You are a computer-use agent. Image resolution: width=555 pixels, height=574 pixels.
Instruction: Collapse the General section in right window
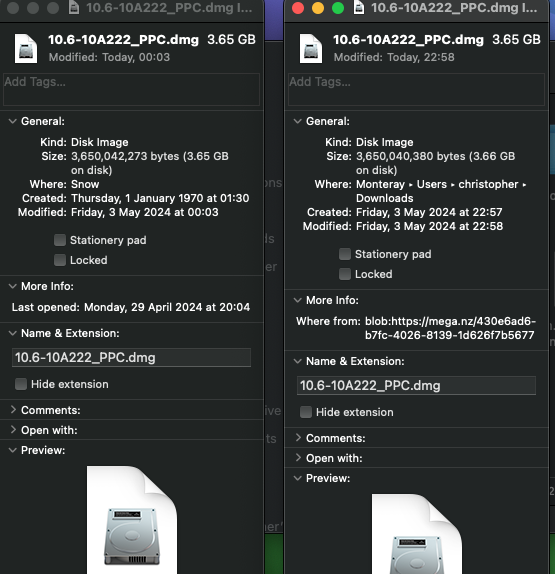click(298, 121)
